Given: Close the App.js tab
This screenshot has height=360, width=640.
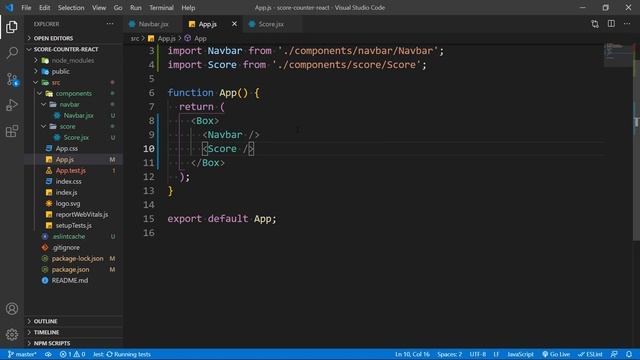Looking at the screenshot, I should pos(234,24).
